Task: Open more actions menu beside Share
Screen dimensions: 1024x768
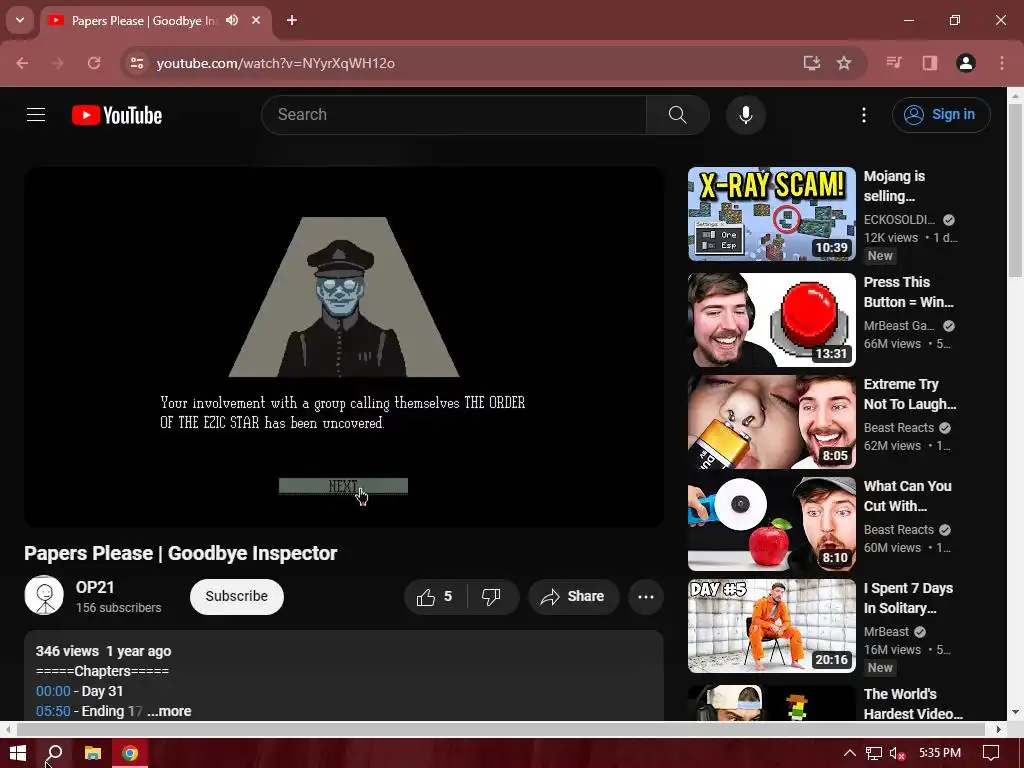Action: click(x=646, y=596)
